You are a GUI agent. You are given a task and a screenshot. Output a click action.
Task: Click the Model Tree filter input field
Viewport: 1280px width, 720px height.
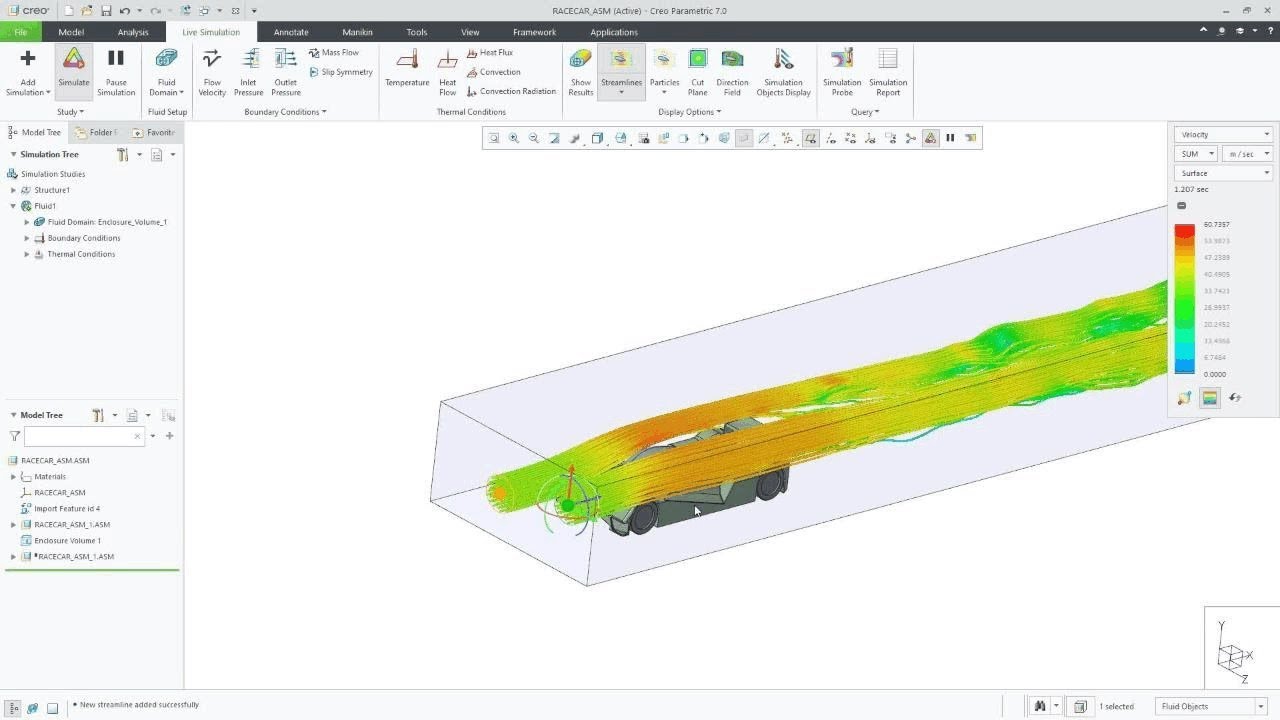point(84,436)
